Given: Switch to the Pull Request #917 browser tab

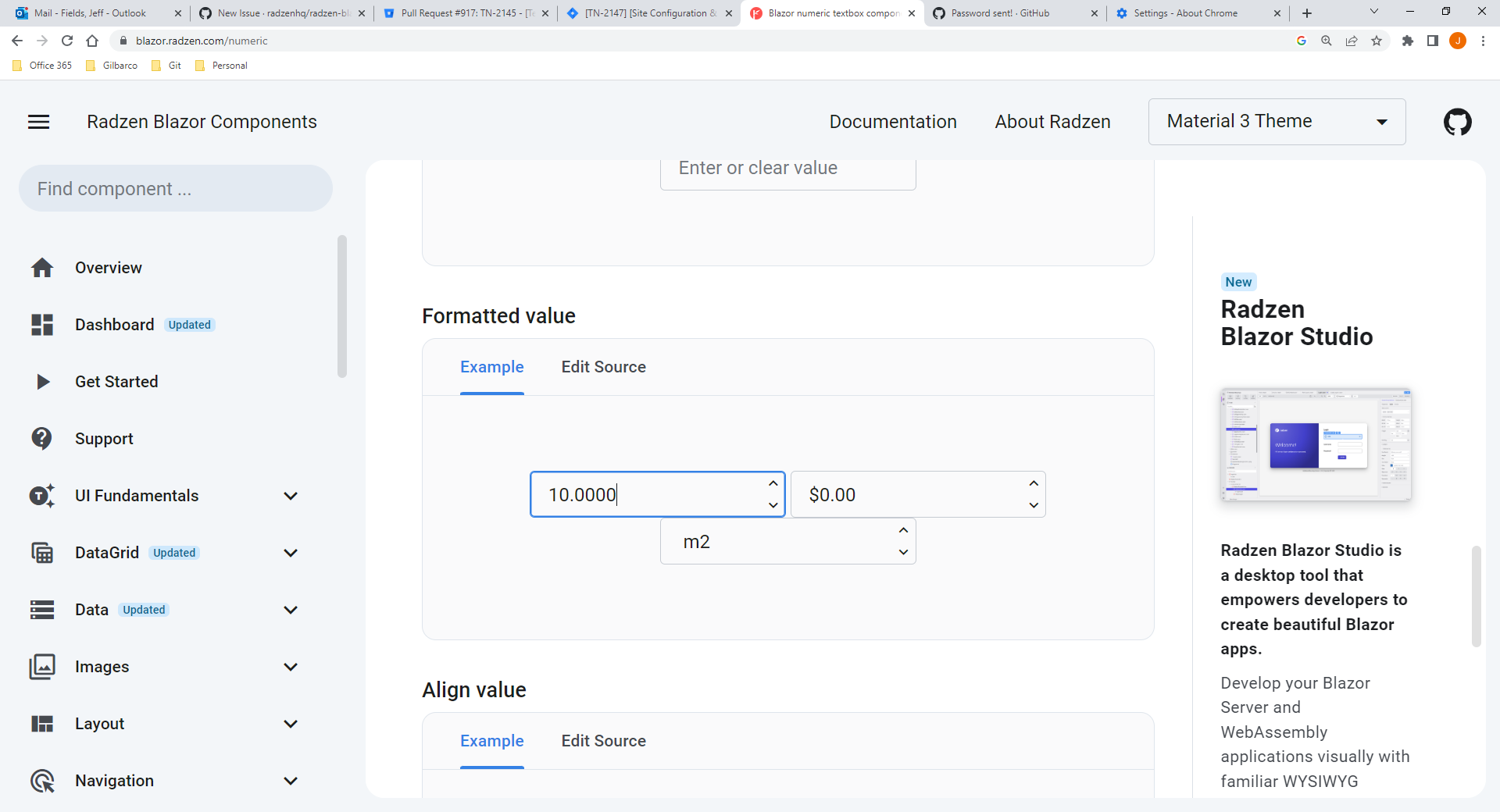Looking at the screenshot, I should pos(466,13).
